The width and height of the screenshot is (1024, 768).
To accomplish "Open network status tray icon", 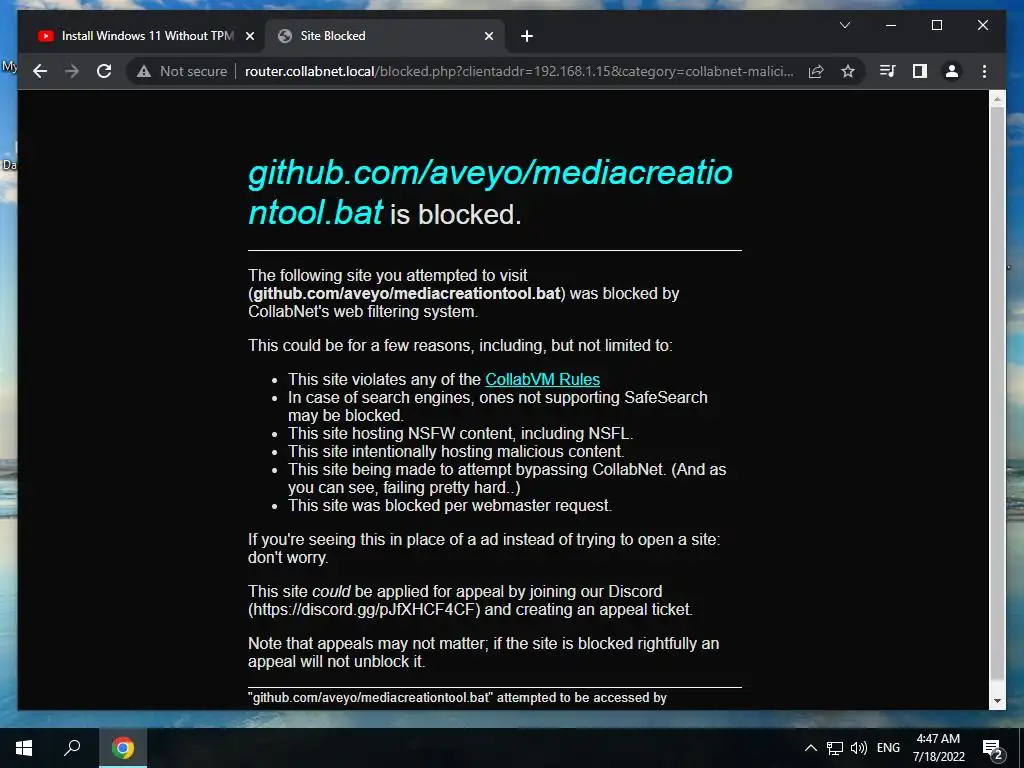I will [835, 748].
